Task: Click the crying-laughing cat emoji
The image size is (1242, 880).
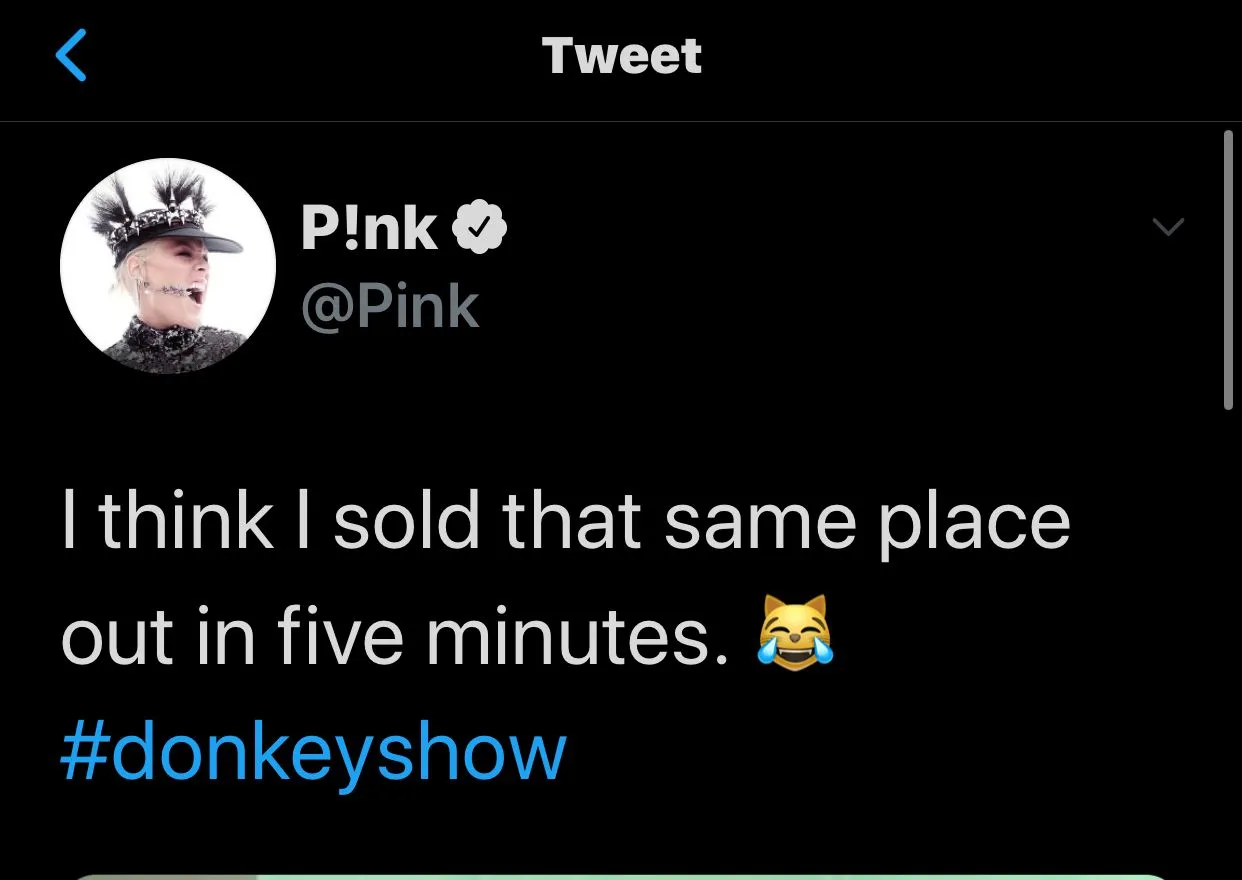Action: [796, 634]
